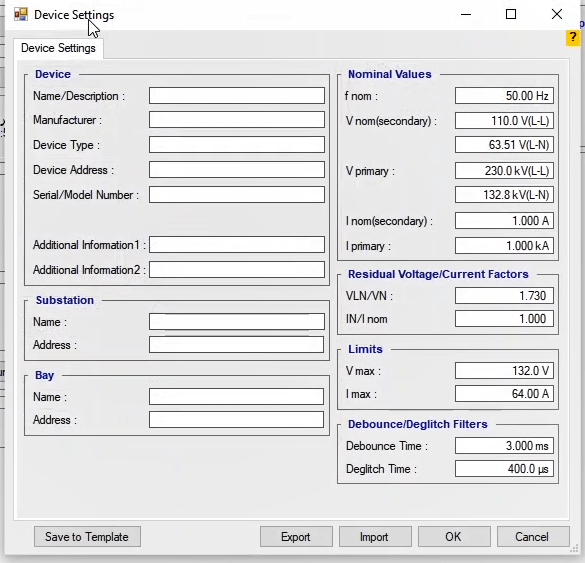
Task: Click the Device Settings app icon in title bar
Action: (x=21, y=15)
